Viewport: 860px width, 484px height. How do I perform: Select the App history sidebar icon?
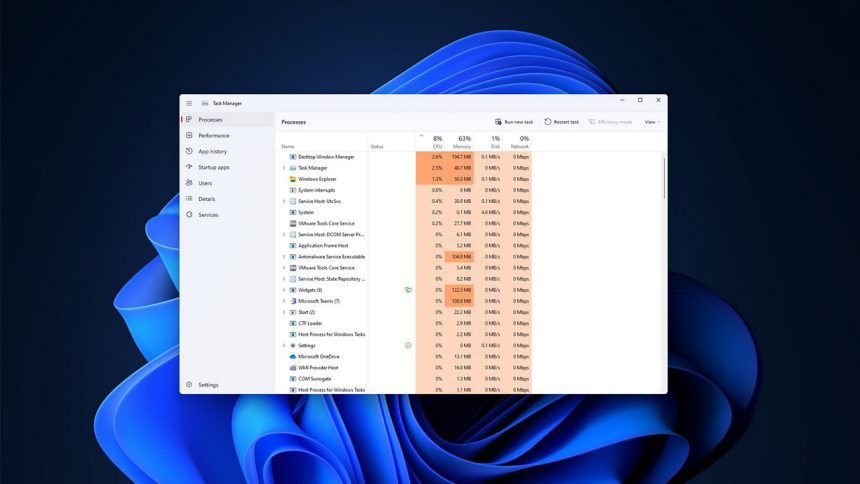pyautogui.click(x=189, y=151)
